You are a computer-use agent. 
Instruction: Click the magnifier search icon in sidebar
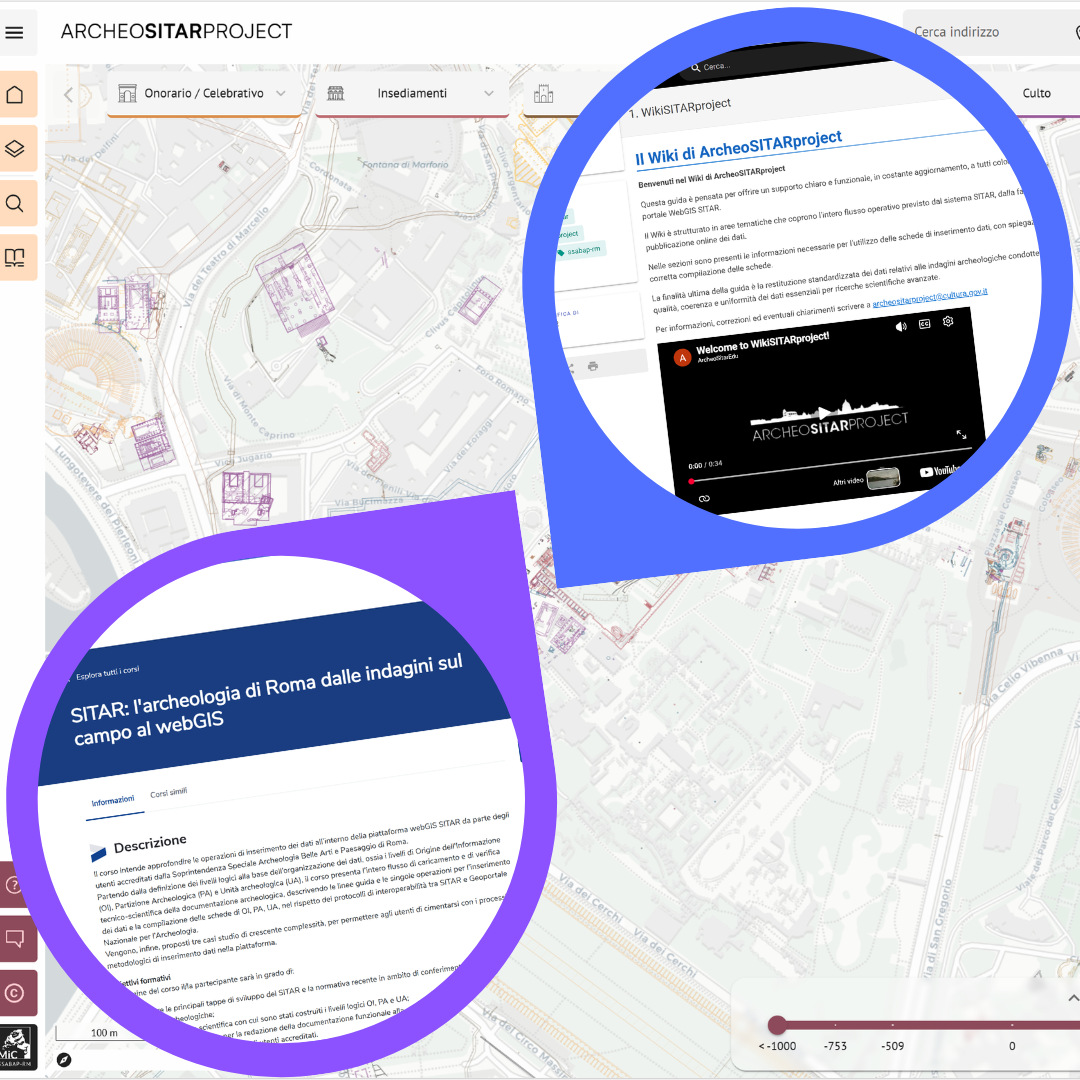[x=14, y=203]
